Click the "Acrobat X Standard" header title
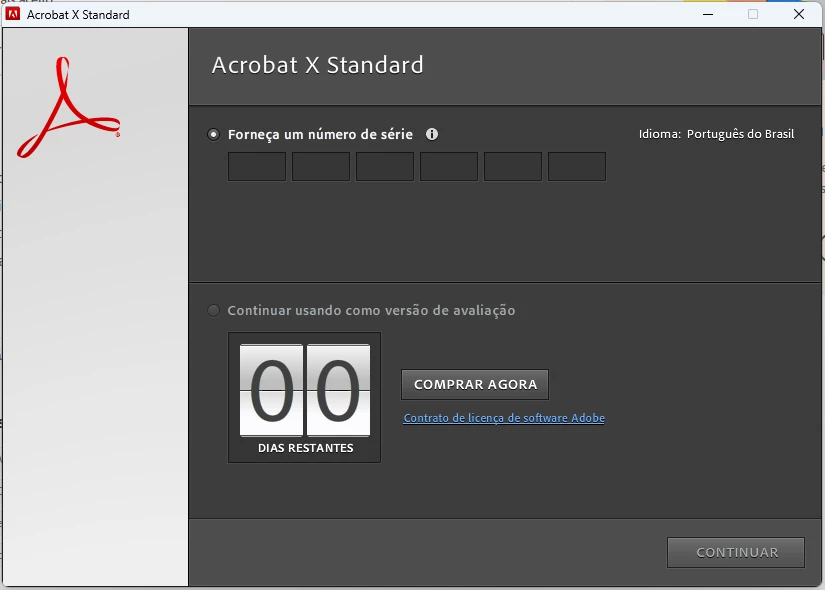Image resolution: width=825 pixels, height=590 pixels. (x=317, y=65)
